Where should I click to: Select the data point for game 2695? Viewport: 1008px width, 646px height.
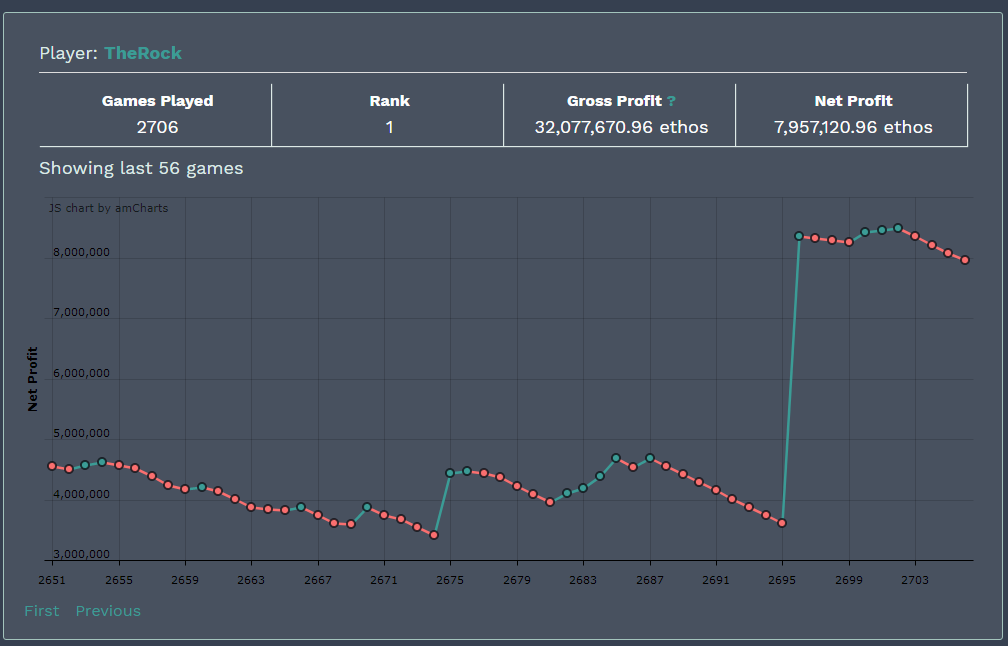point(782,523)
